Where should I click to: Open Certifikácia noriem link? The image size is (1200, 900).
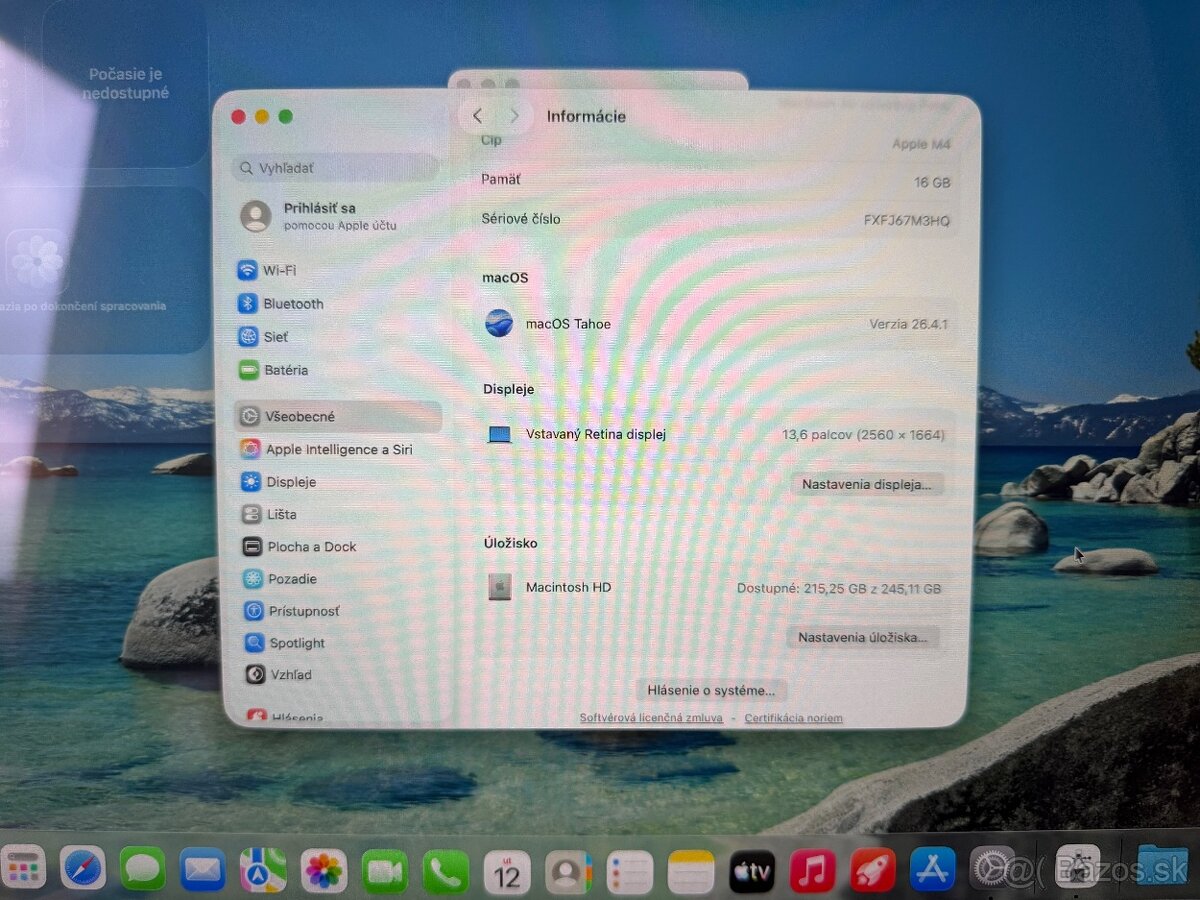tap(793, 718)
